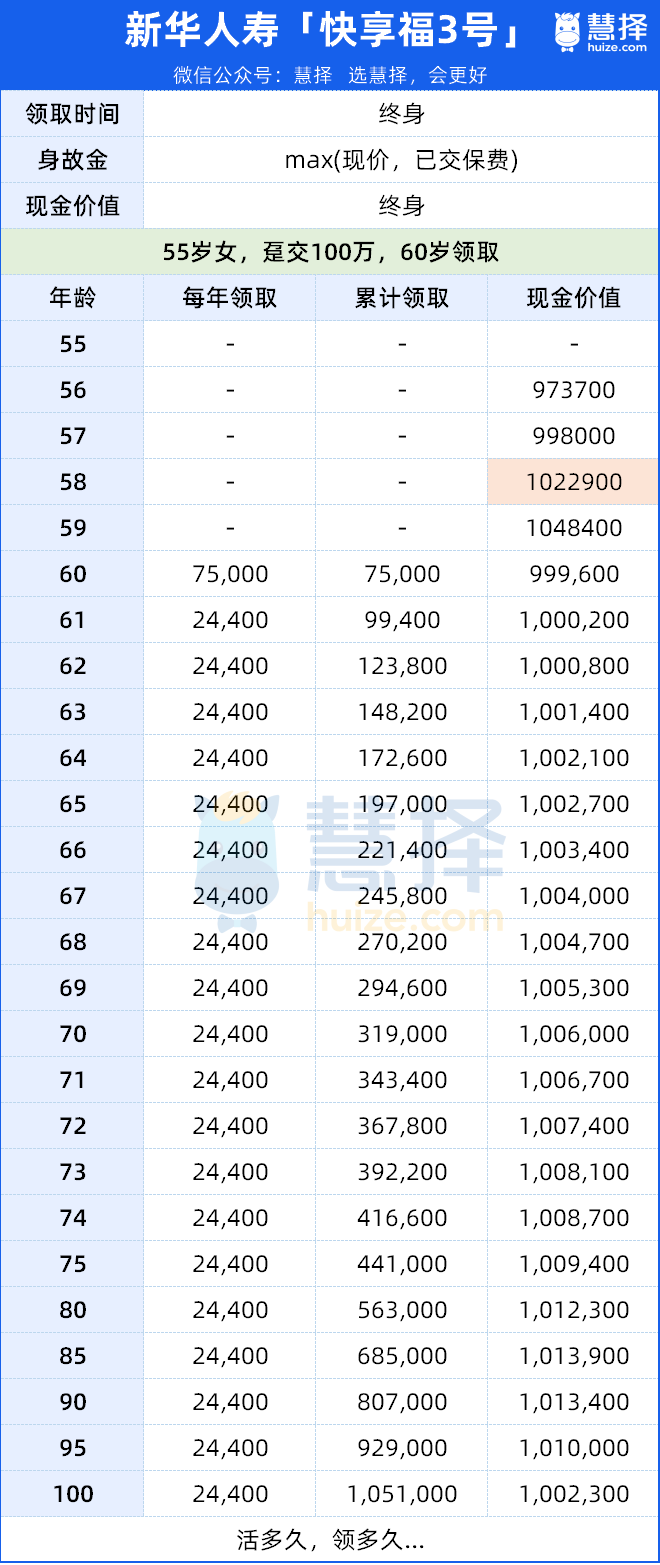Select cumulative 343,400 at age 71

[x=402, y=1080]
